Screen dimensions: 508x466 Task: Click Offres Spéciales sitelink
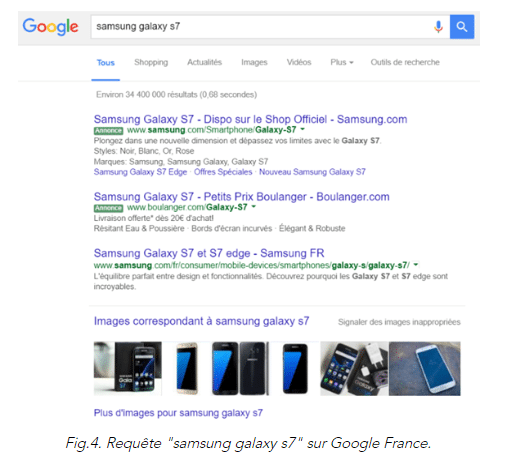(x=223, y=172)
